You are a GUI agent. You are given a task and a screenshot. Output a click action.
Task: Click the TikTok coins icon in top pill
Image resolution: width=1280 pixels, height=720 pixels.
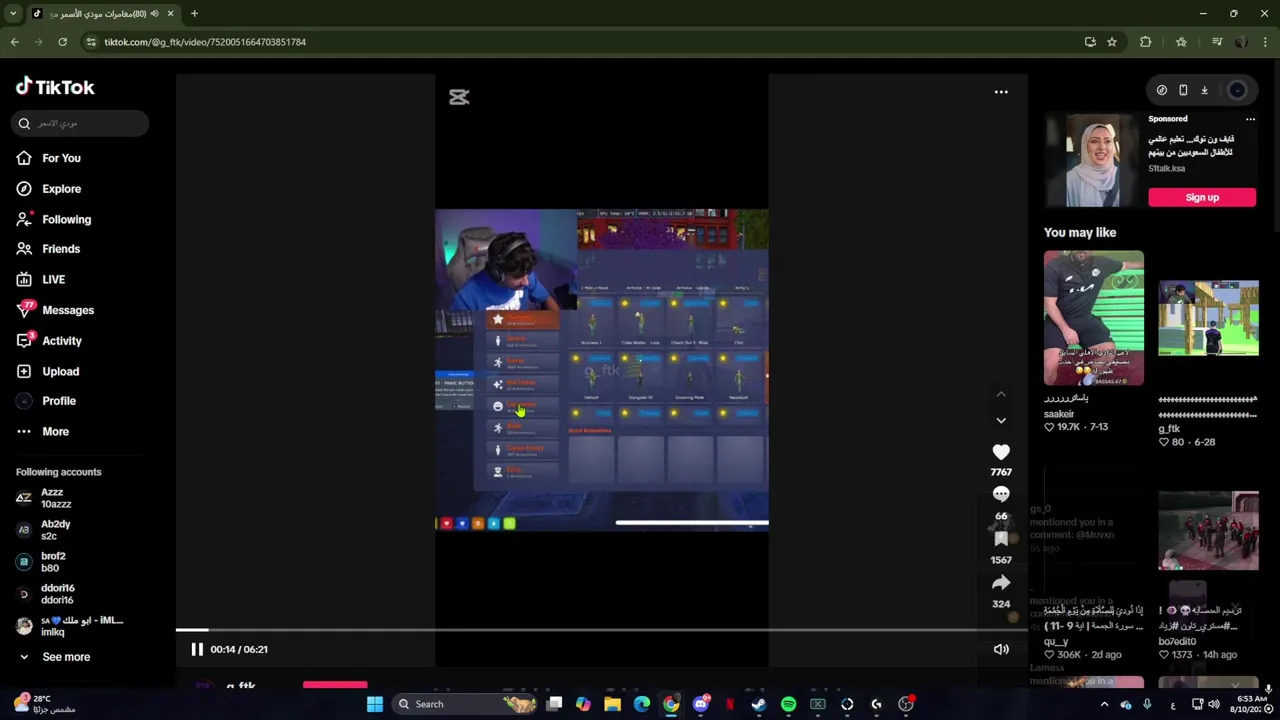[1162, 90]
